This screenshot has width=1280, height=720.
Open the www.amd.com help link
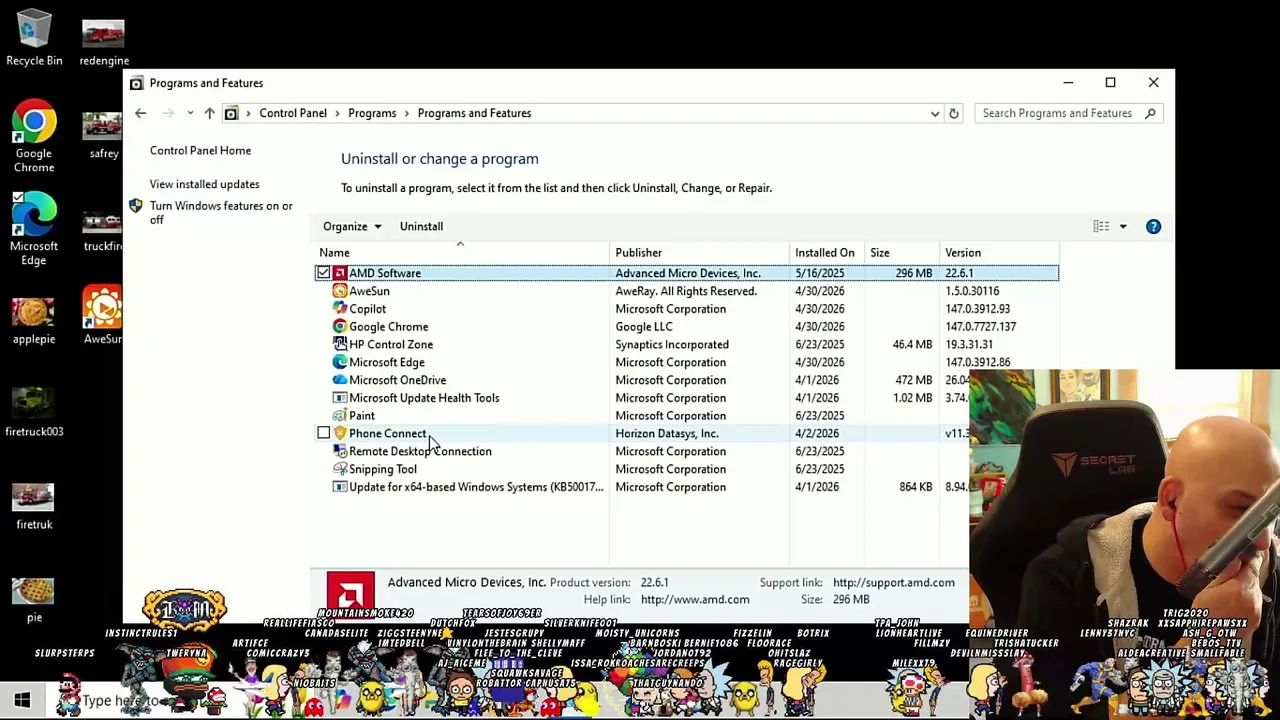pyautogui.click(x=694, y=600)
